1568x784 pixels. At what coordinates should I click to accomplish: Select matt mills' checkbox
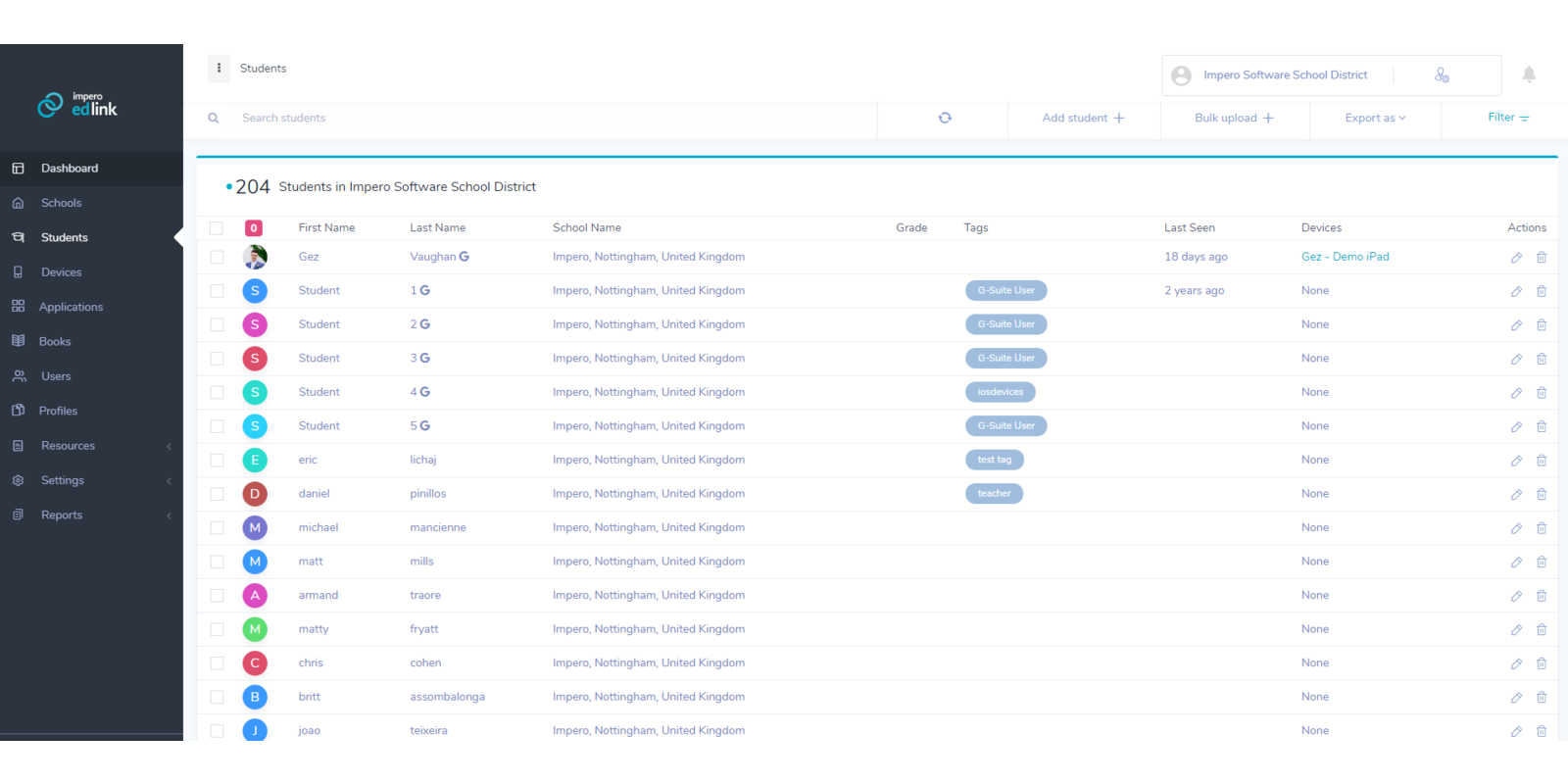click(217, 562)
